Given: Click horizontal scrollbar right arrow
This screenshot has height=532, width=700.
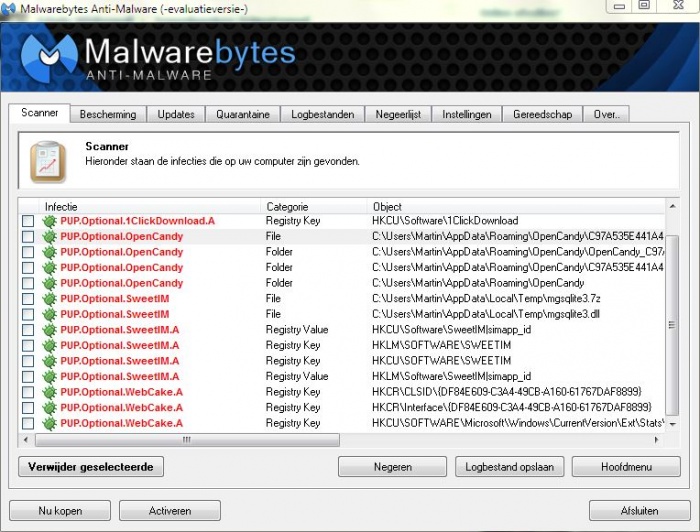Looking at the screenshot, I should point(657,440).
